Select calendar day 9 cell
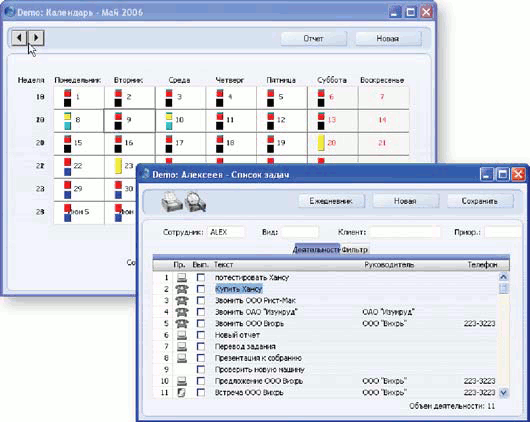The height and width of the screenshot is (422, 530). 129,120
